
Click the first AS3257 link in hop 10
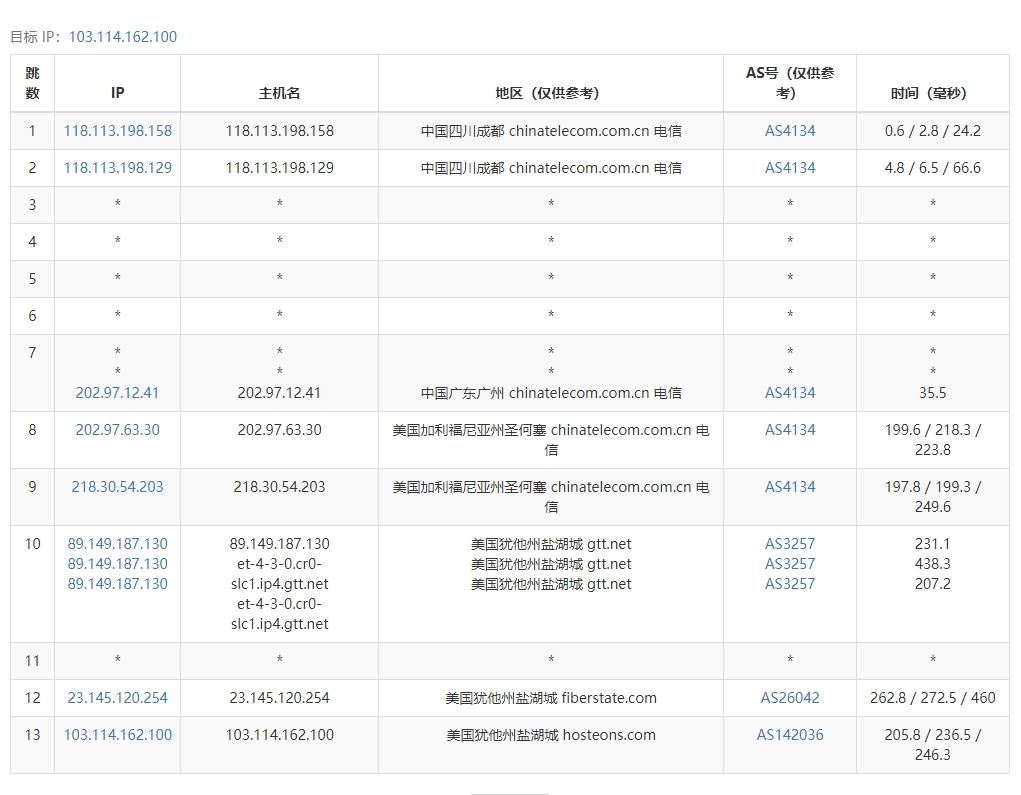[x=790, y=544]
